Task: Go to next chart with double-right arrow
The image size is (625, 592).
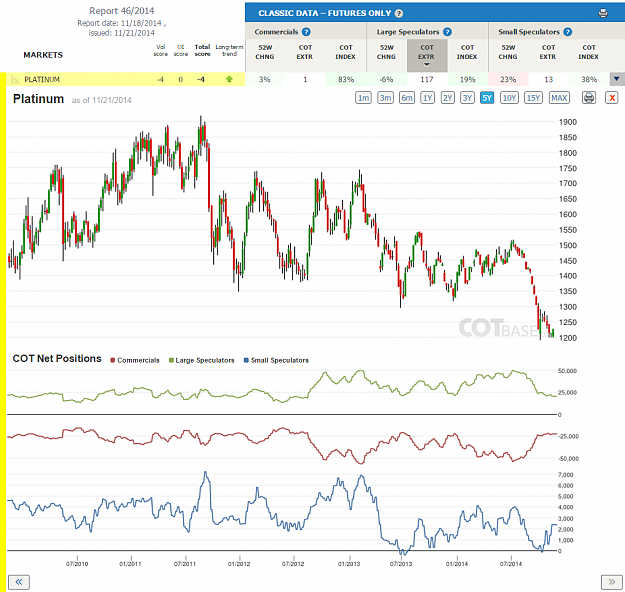Action: click(x=611, y=582)
